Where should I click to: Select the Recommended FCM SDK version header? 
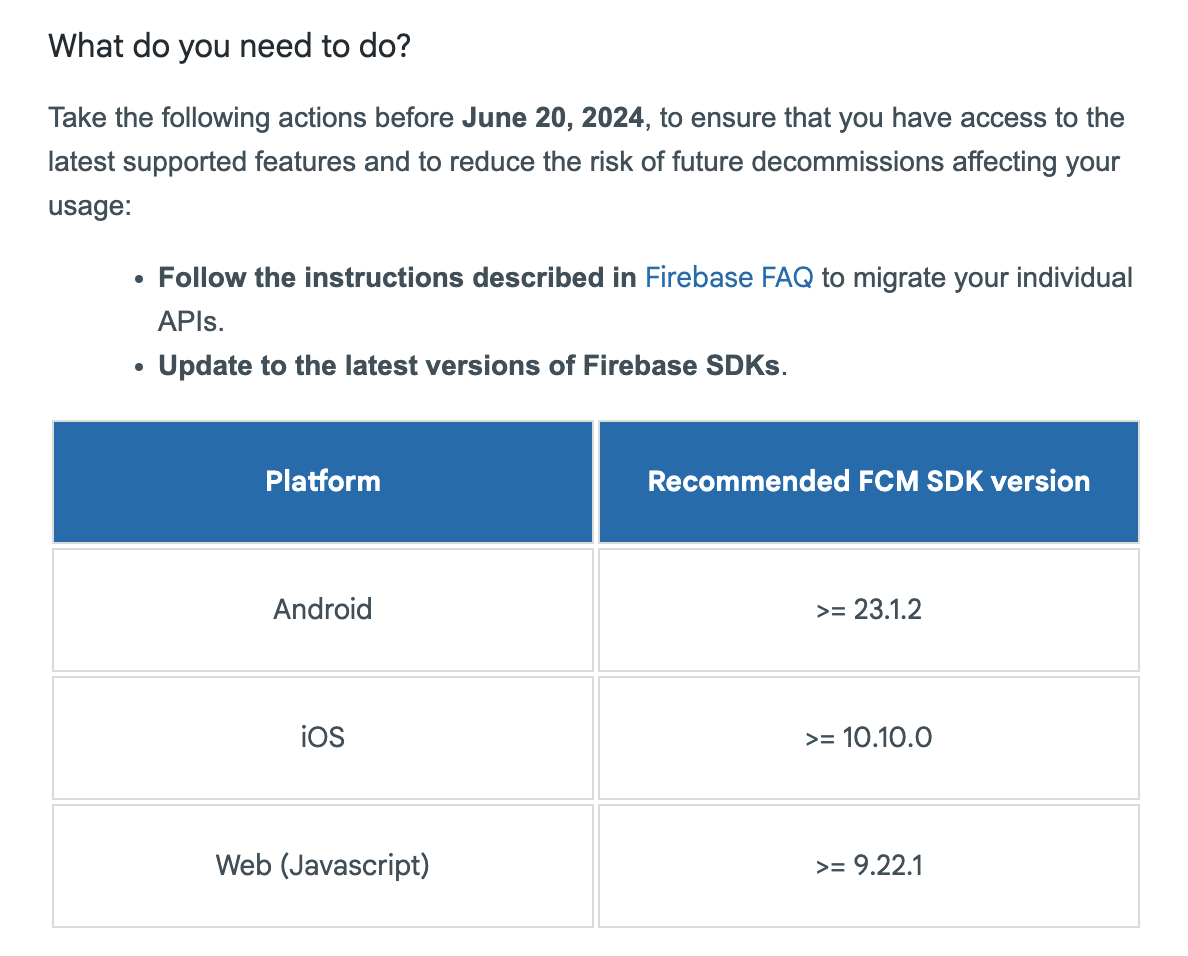point(868,482)
